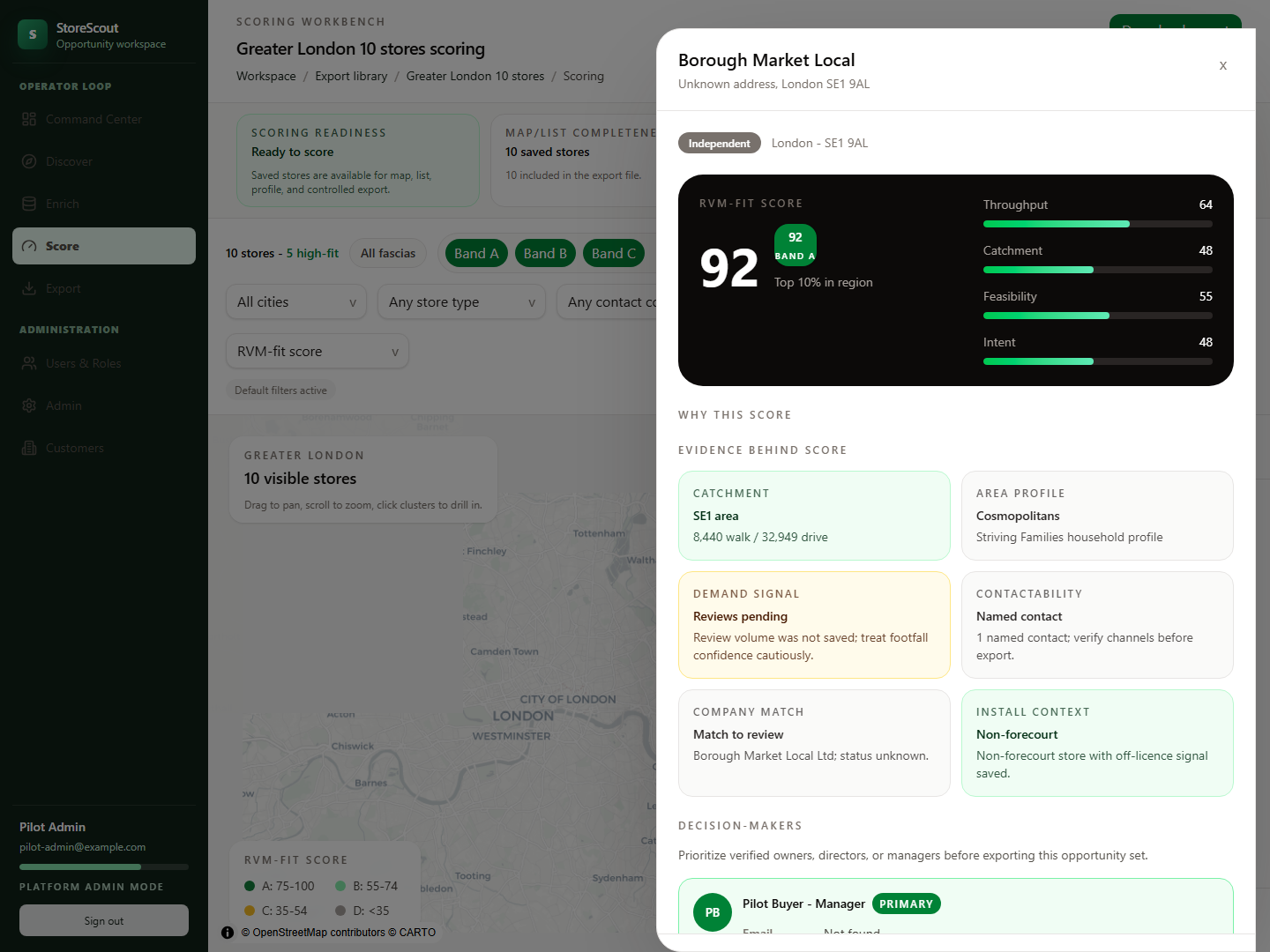Select the Discover compass icon
This screenshot has width=1270, height=952.
[x=29, y=161]
